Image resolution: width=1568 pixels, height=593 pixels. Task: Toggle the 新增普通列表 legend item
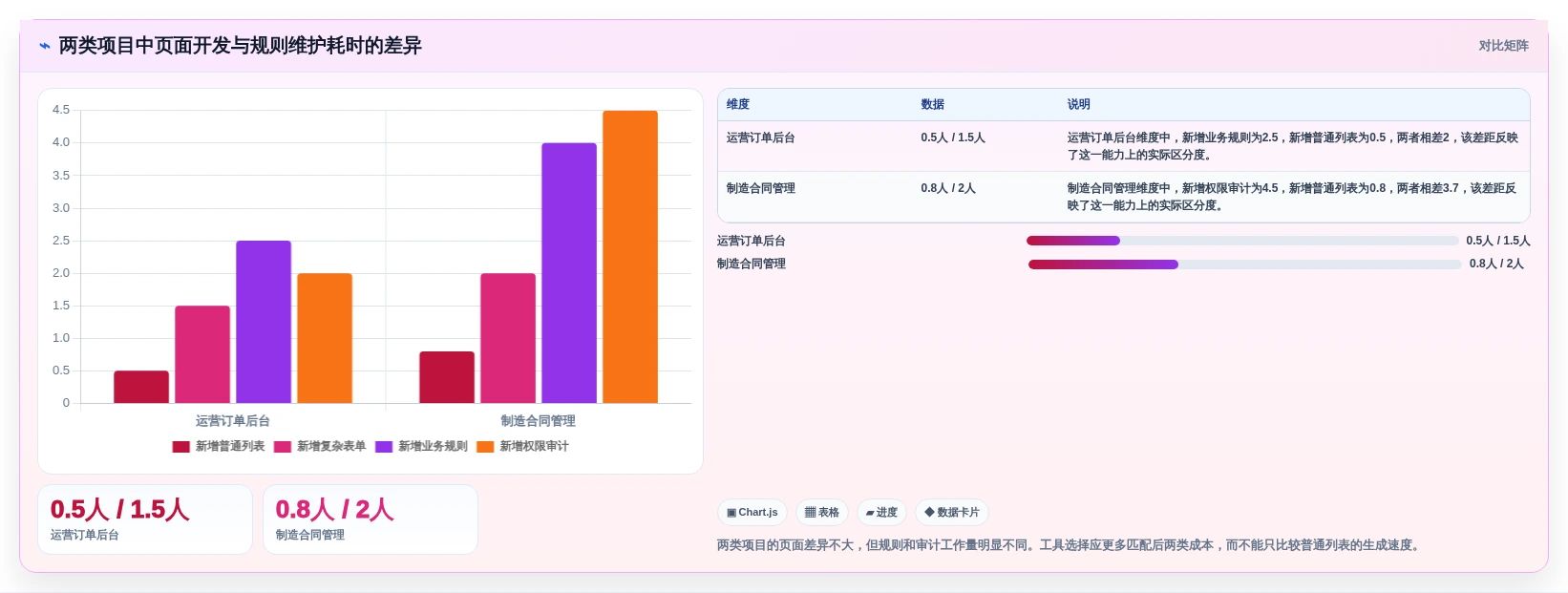coord(219,446)
